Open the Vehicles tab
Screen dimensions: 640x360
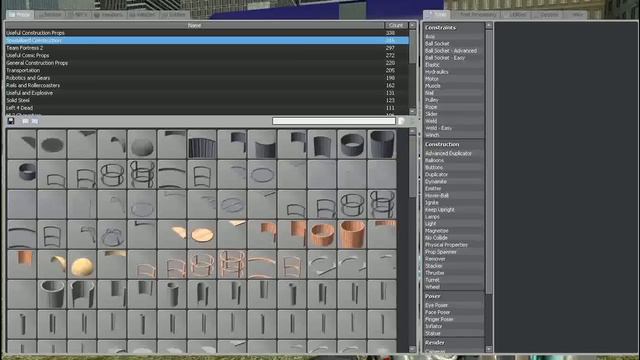pyautogui.click(x=142, y=15)
